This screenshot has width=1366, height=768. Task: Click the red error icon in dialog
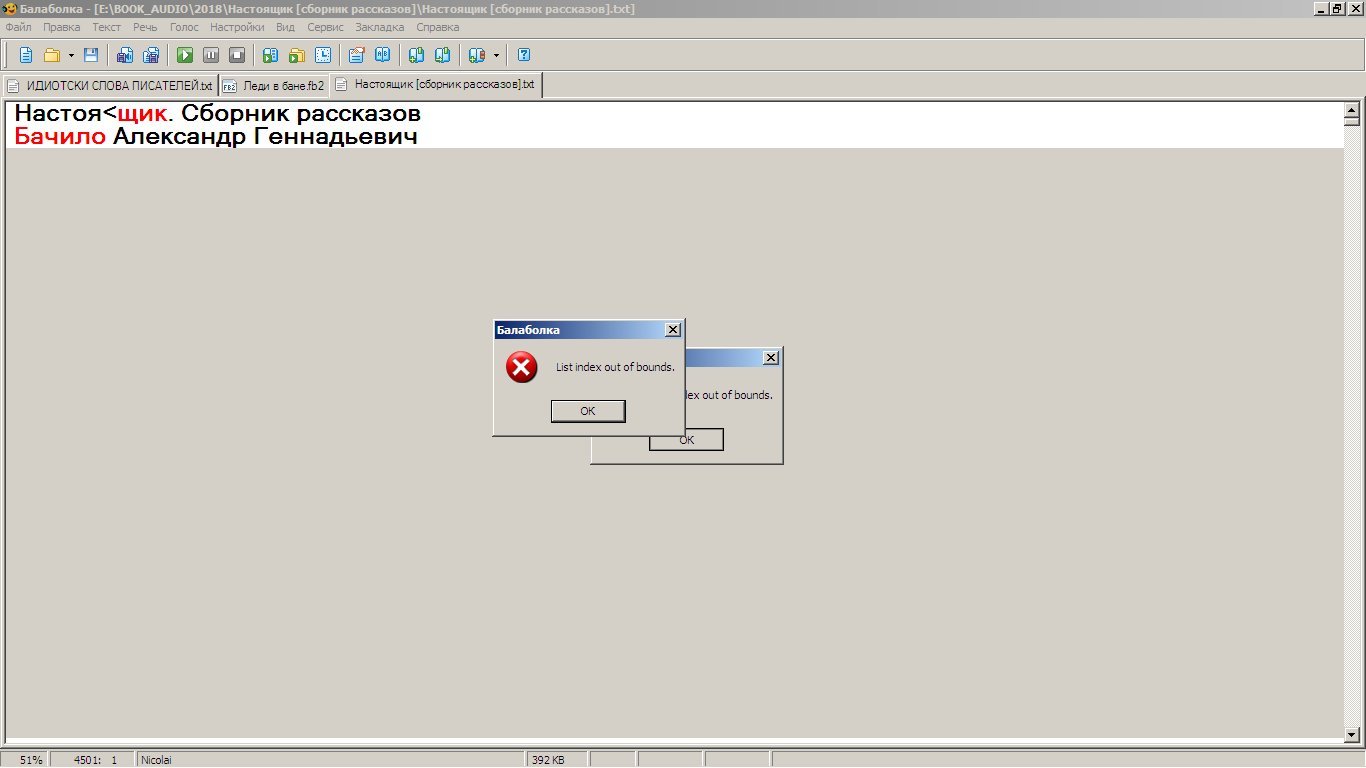(521, 368)
